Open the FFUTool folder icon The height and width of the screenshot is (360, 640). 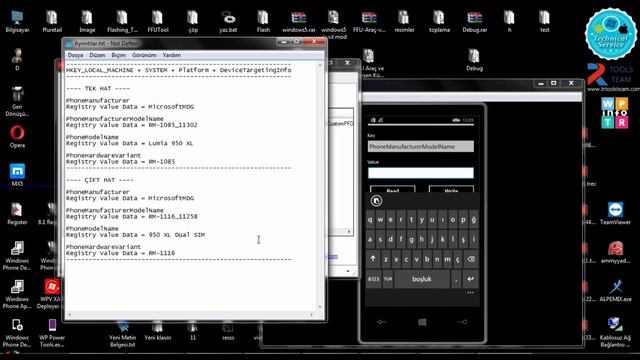(x=158, y=22)
